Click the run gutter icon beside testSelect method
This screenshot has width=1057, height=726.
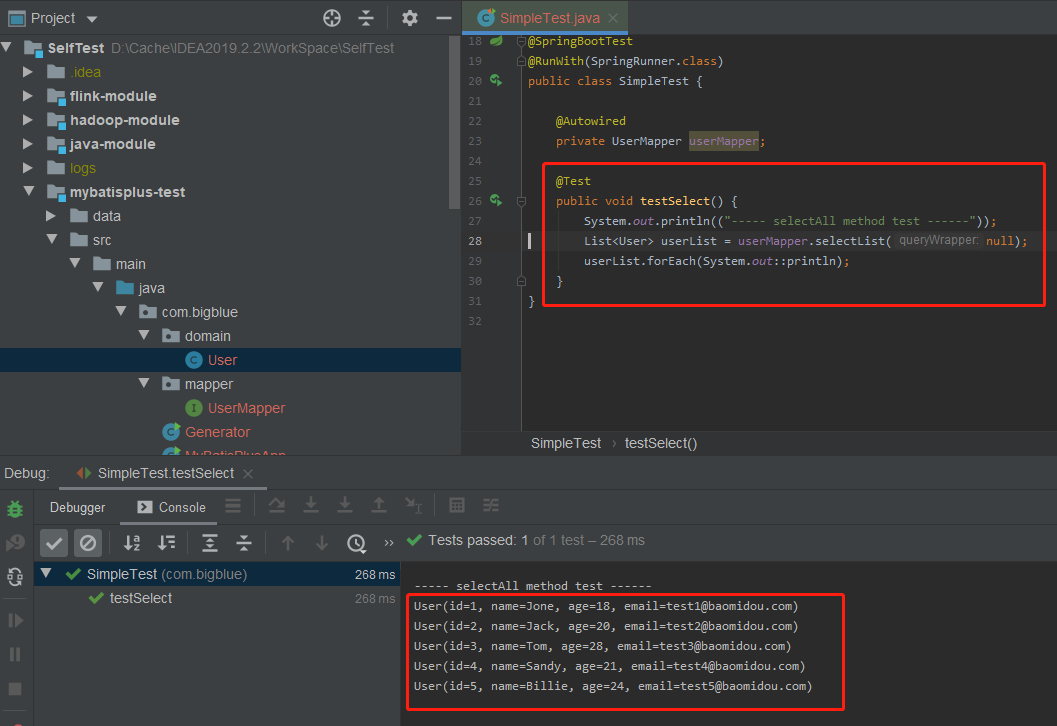[496, 200]
